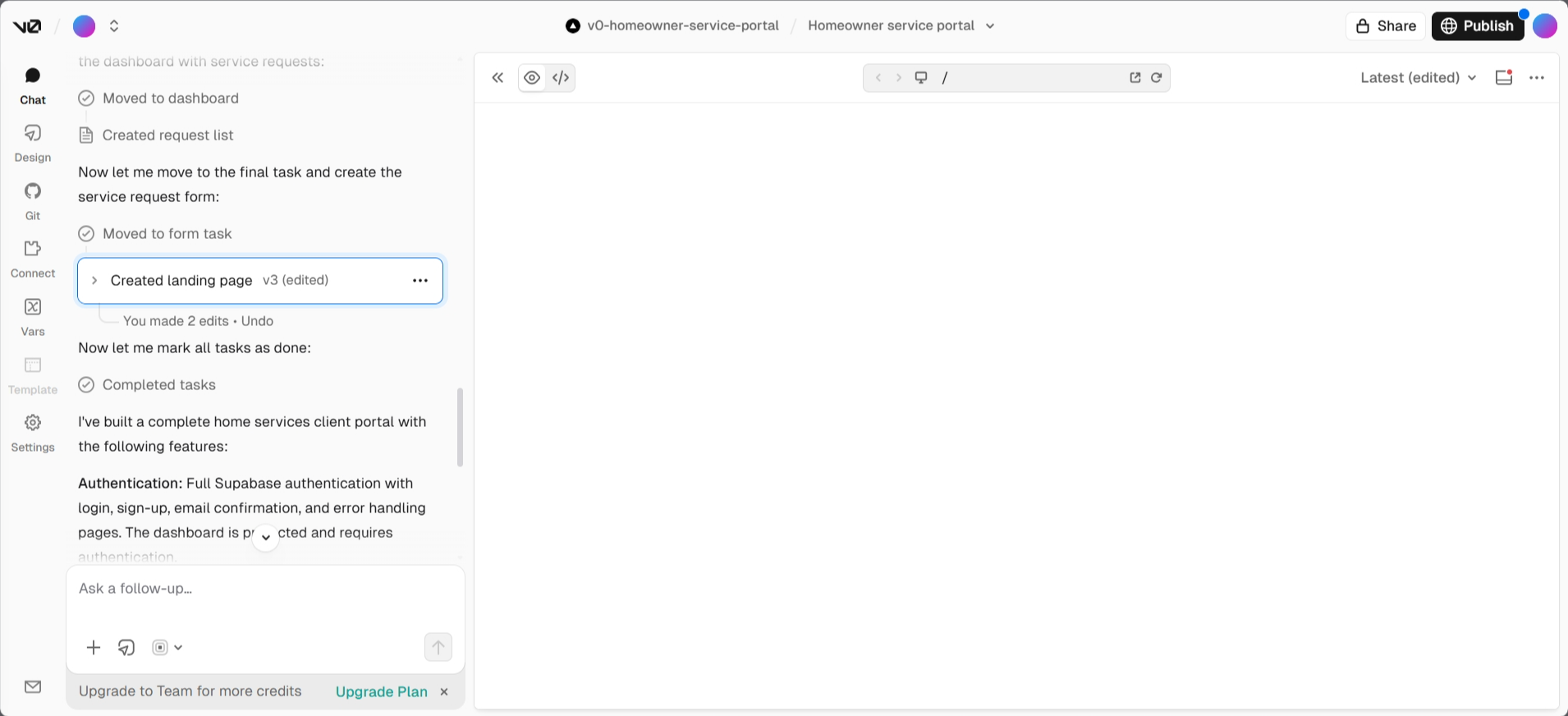
Task: Jump to bottom of chat arrow
Action: [x=265, y=537]
